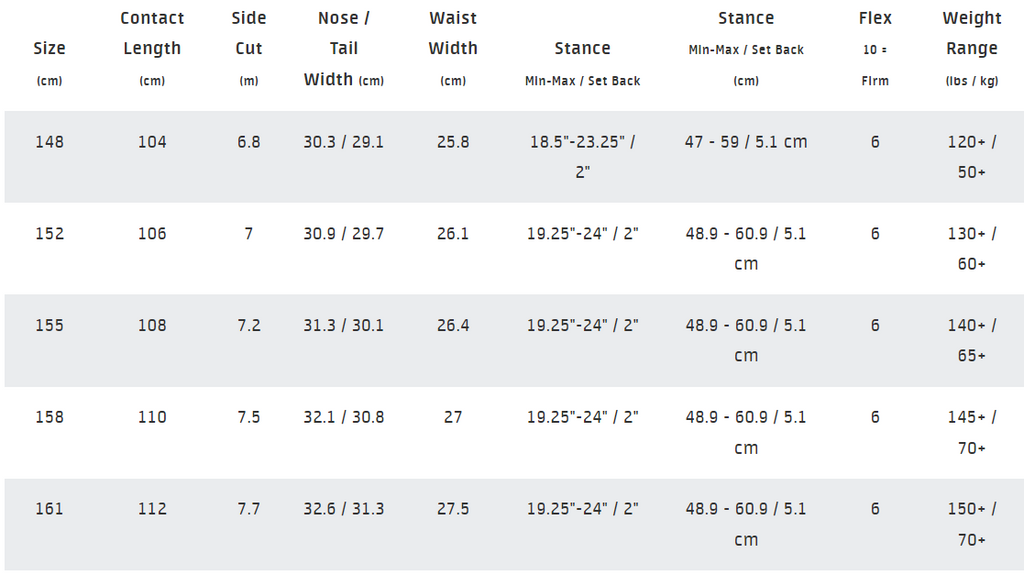The width and height of the screenshot is (1024, 575).
Task: Click the Side Cut column header
Action: [x=249, y=48]
